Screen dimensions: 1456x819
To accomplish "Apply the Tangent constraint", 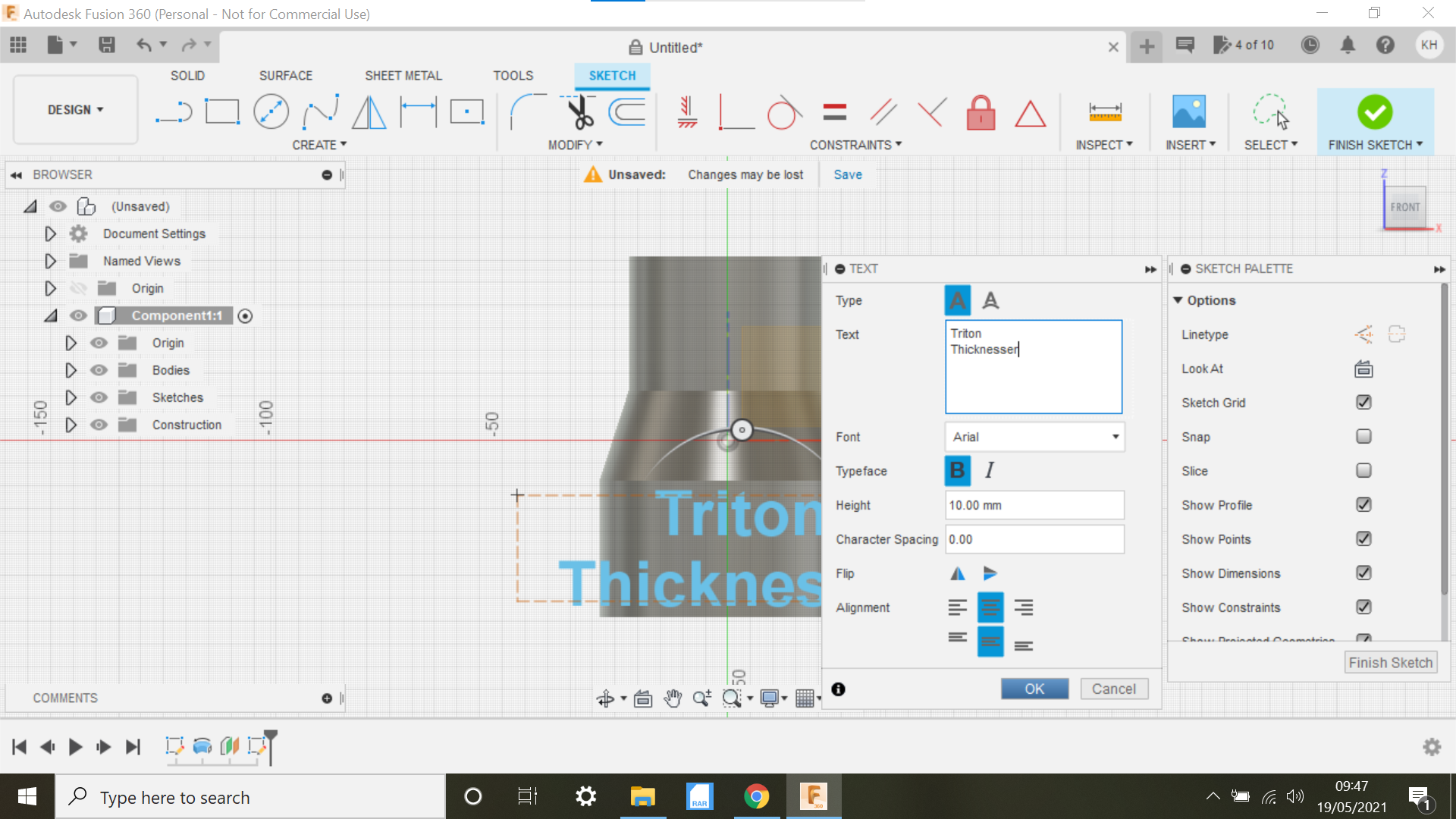I will pos(784,112).
